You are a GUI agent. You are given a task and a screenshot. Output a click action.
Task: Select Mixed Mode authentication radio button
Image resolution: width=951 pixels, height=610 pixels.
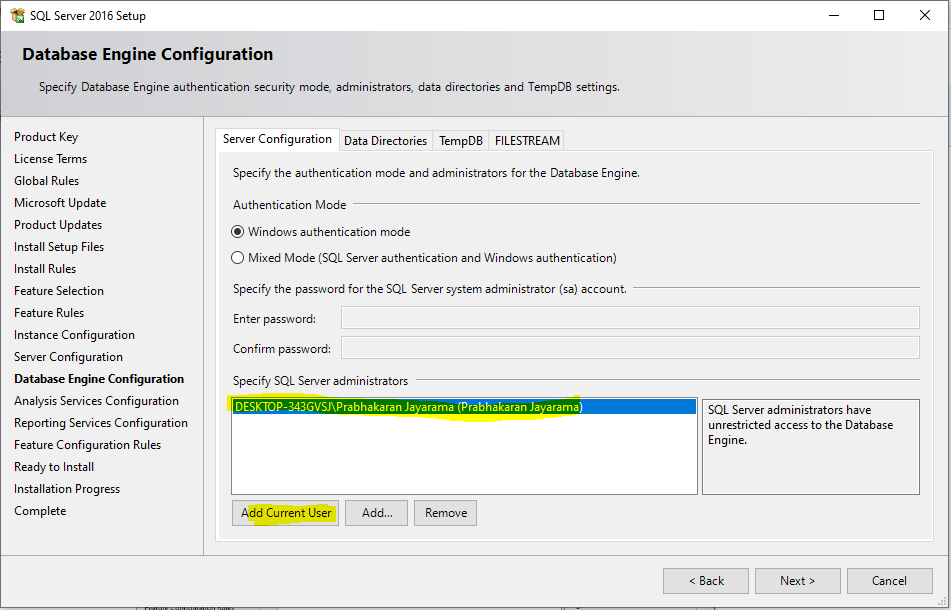tap(238, 258)
